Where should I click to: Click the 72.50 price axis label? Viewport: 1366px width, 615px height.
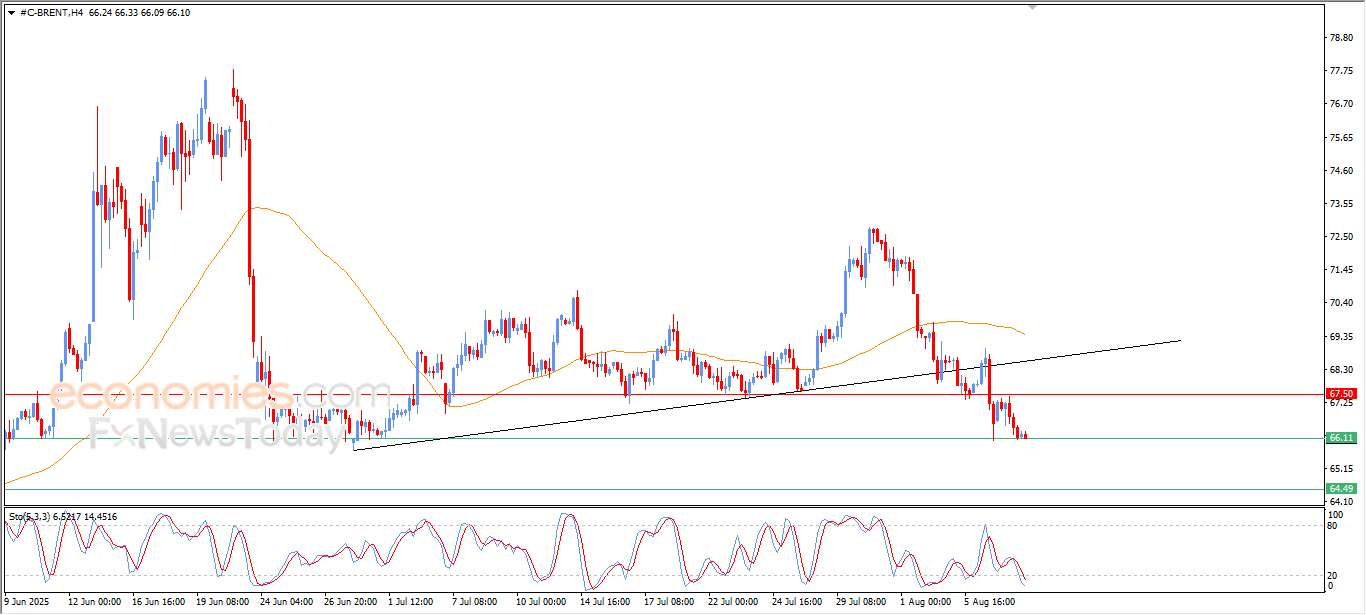tap(1341, 237)
